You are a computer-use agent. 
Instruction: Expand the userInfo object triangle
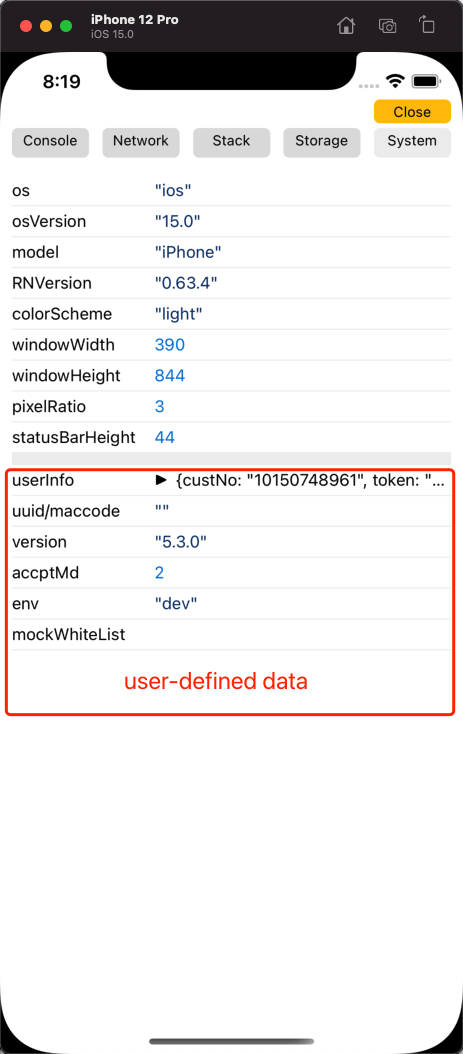click(161, 480)
